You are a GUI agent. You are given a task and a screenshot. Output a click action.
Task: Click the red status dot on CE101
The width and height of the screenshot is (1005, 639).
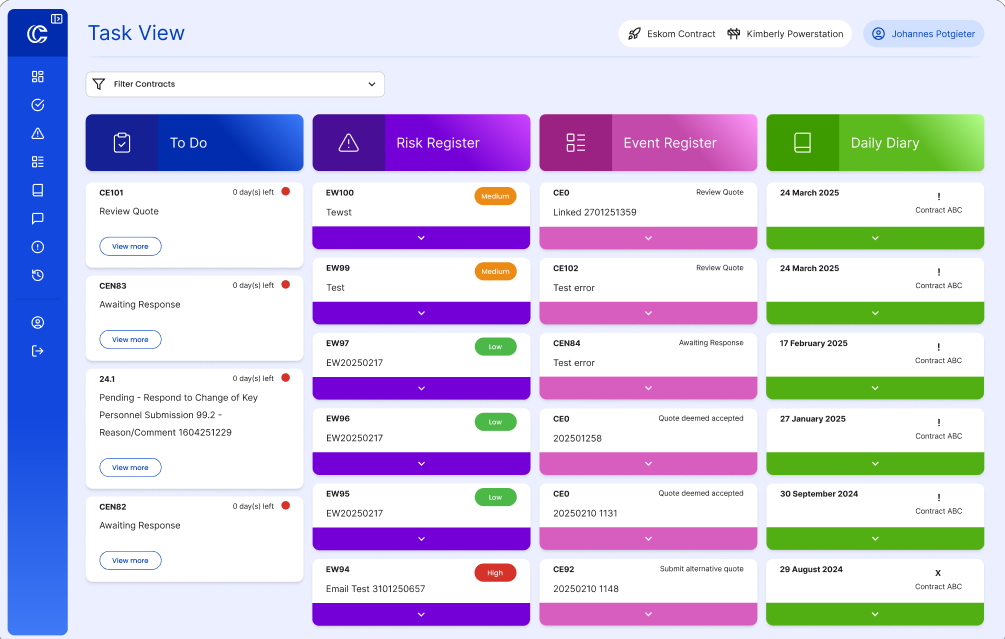coord(286,191)
